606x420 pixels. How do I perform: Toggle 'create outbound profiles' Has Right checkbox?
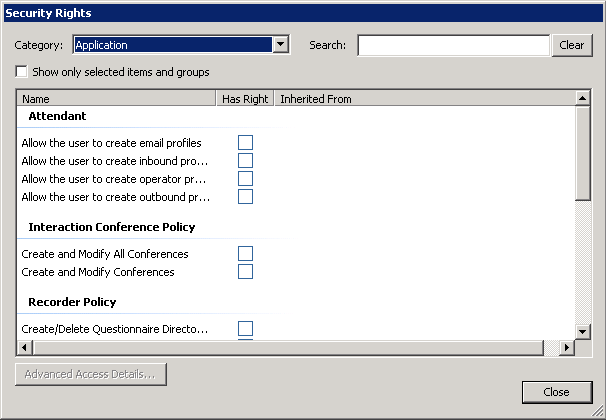(245, 197)
